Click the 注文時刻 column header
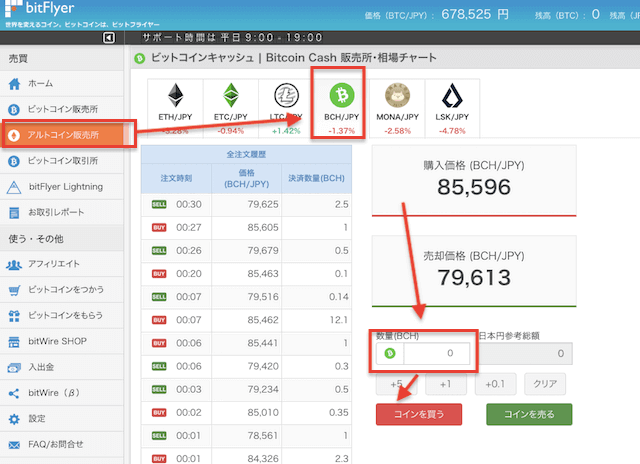640x464 pixels. coord(176,178)
